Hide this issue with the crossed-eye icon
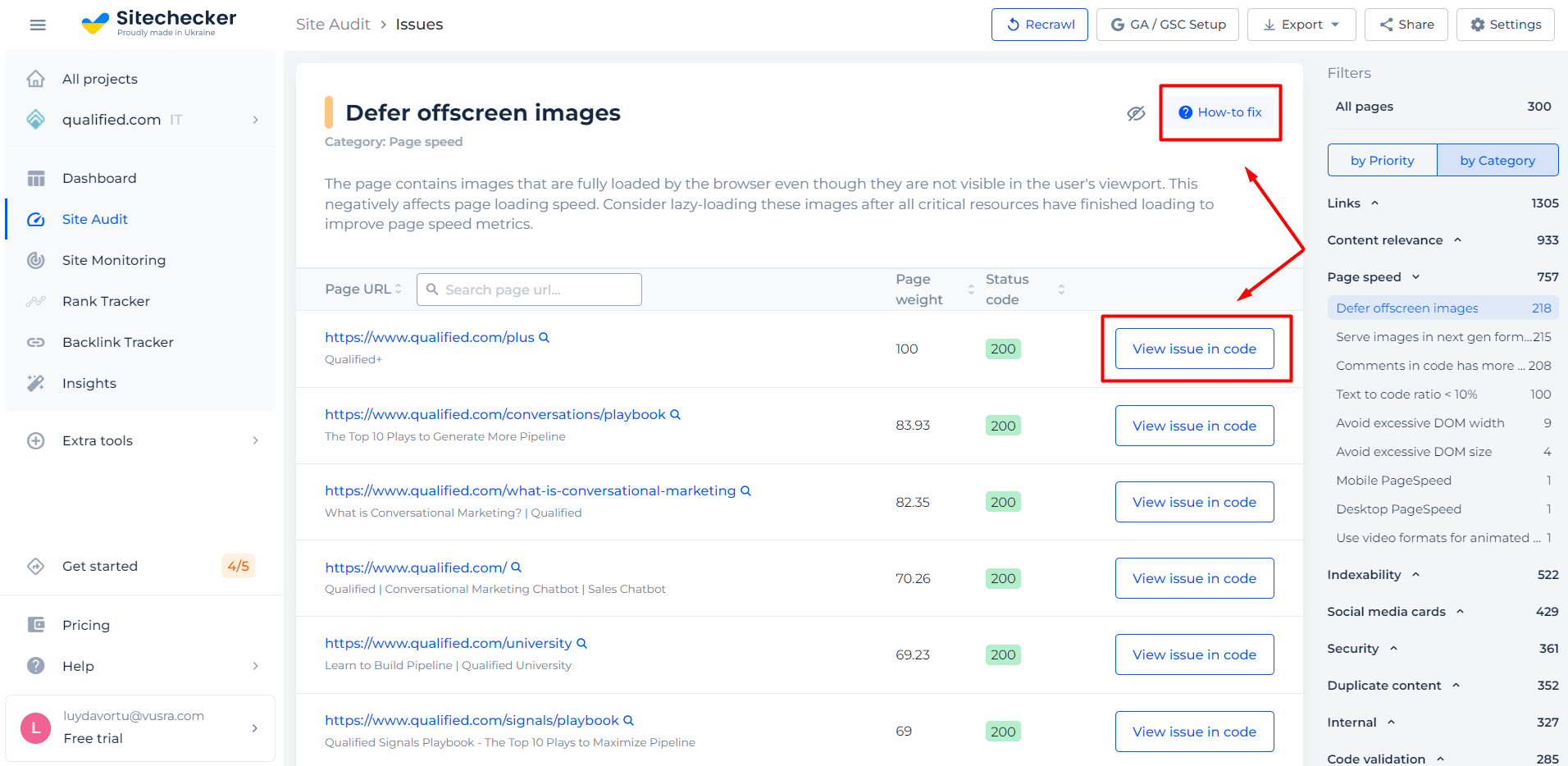1568x766 pixels. (x=1136, y=113)
